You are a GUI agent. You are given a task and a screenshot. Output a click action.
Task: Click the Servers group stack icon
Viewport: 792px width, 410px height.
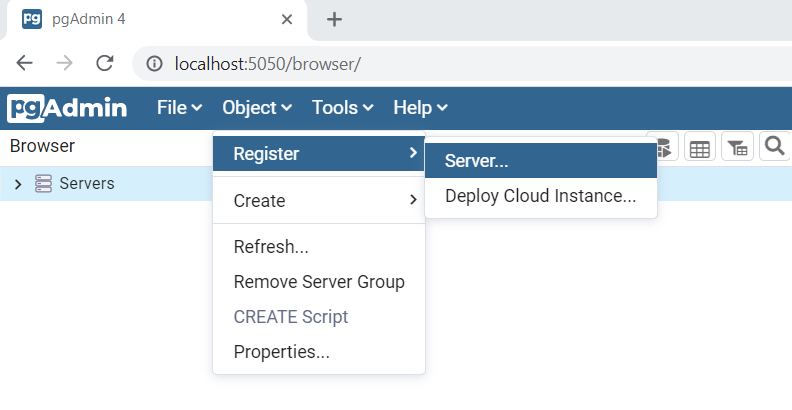tap(43, 183)
